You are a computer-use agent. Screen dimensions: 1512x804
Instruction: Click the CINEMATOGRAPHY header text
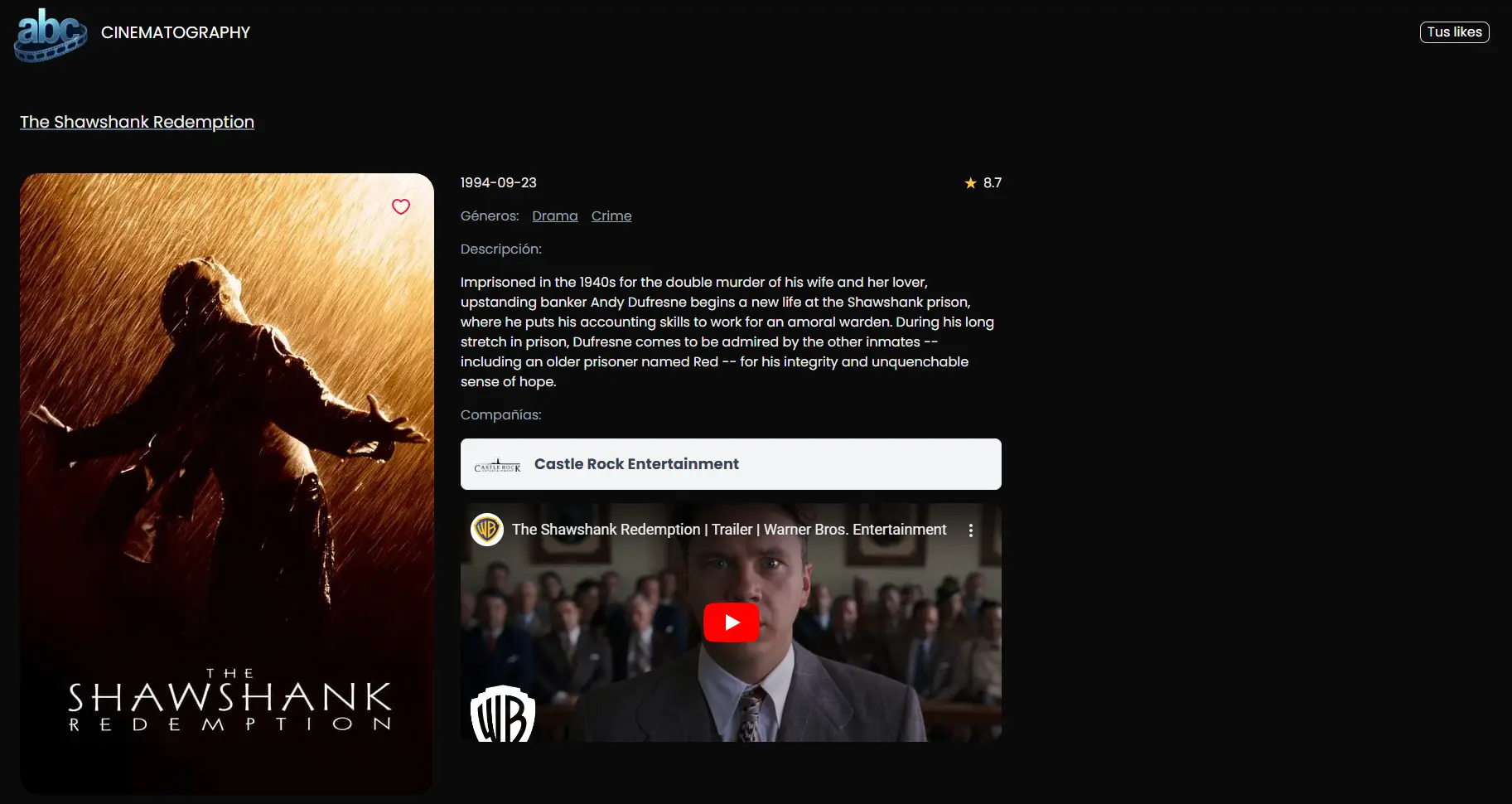pos(176,32)
